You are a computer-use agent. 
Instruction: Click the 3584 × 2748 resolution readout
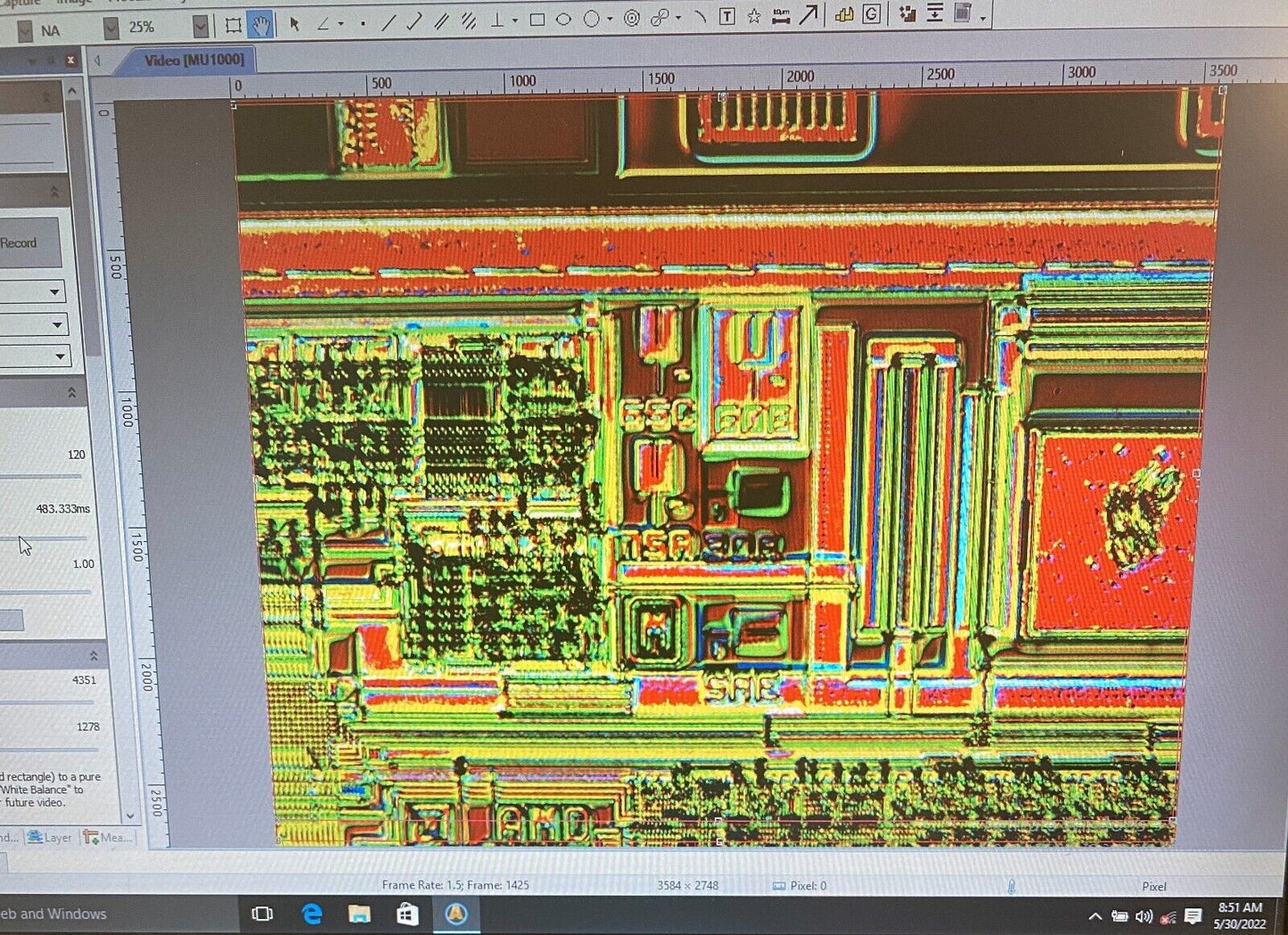[x=687, y=885]
